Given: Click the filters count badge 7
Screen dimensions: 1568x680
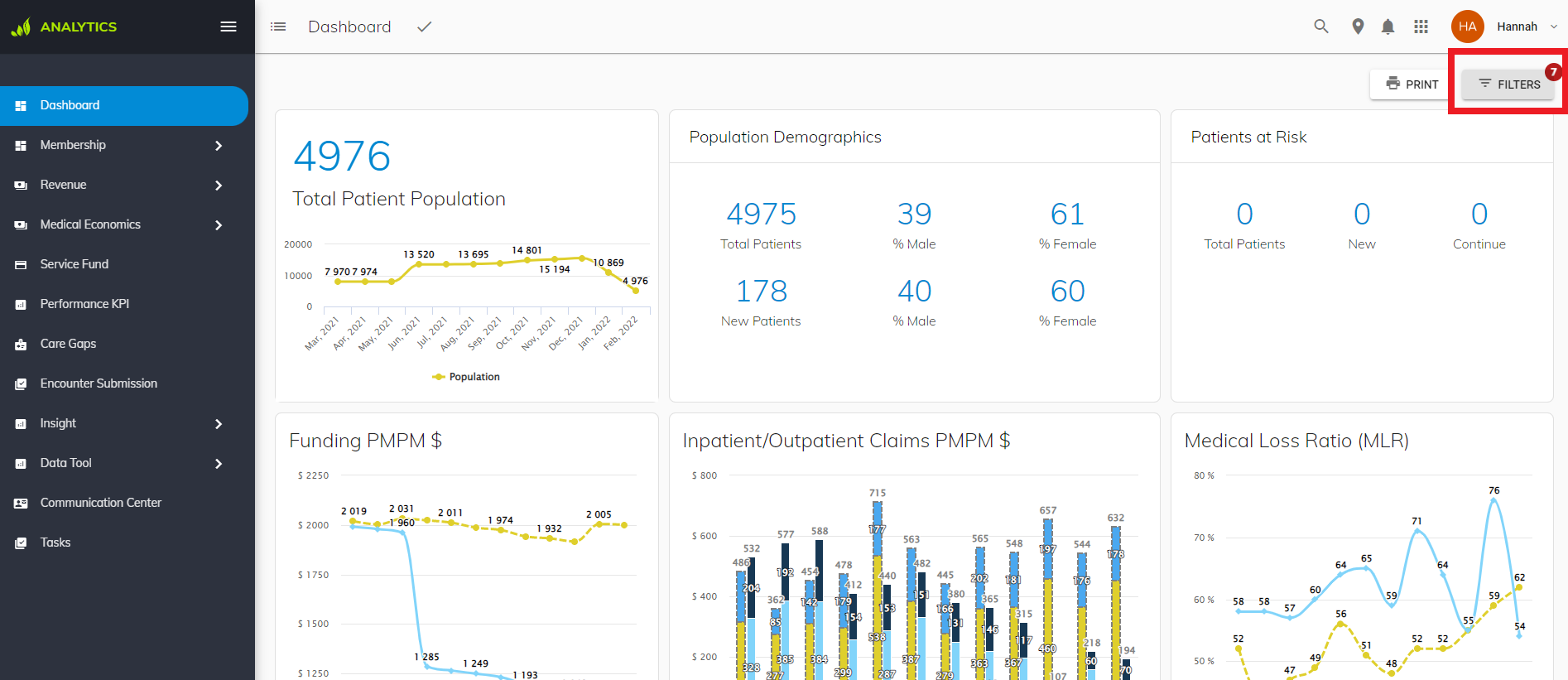Looking at the screenshot, I should [x=1554, y=72].
